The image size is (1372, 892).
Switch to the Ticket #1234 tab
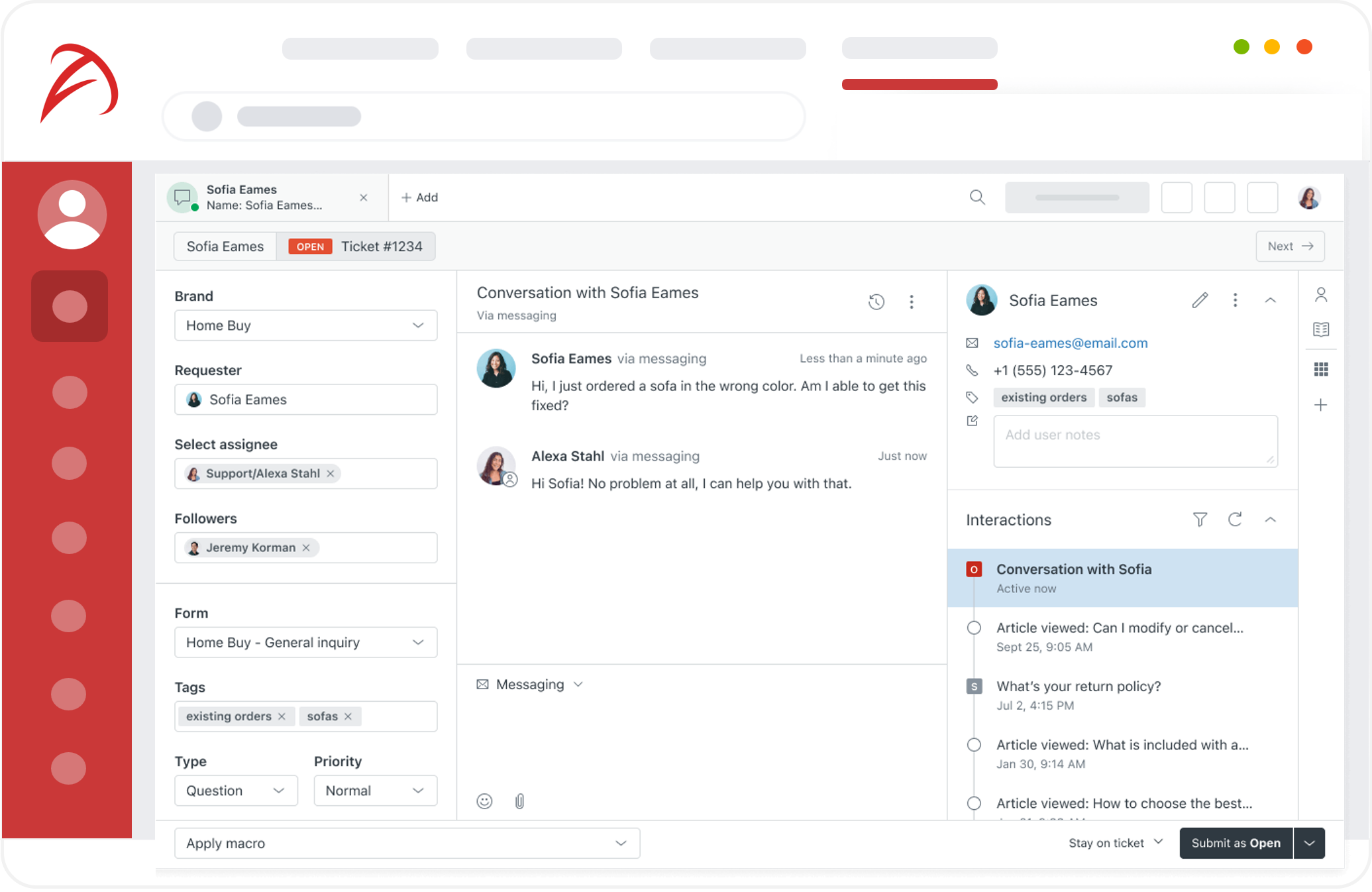coord(356,247)
